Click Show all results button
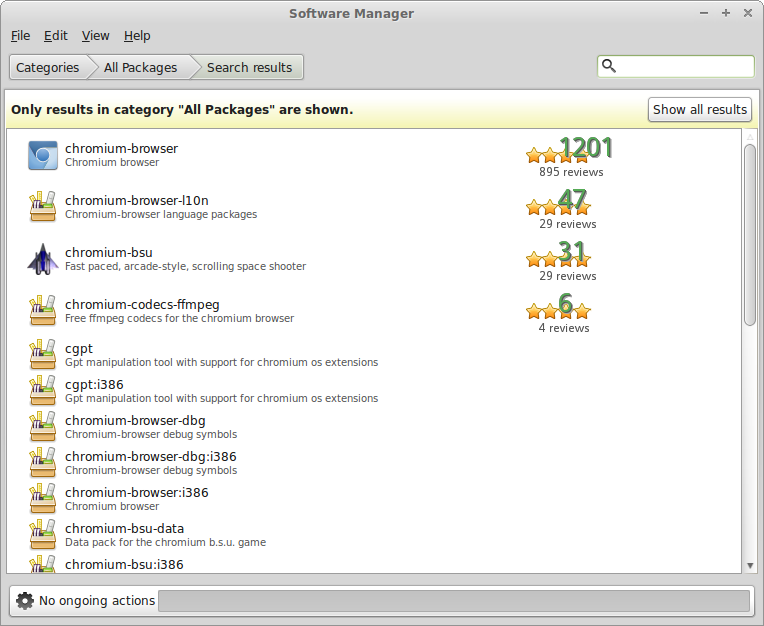Viewport: 764px width, 626px height. (x=700, y=110)
